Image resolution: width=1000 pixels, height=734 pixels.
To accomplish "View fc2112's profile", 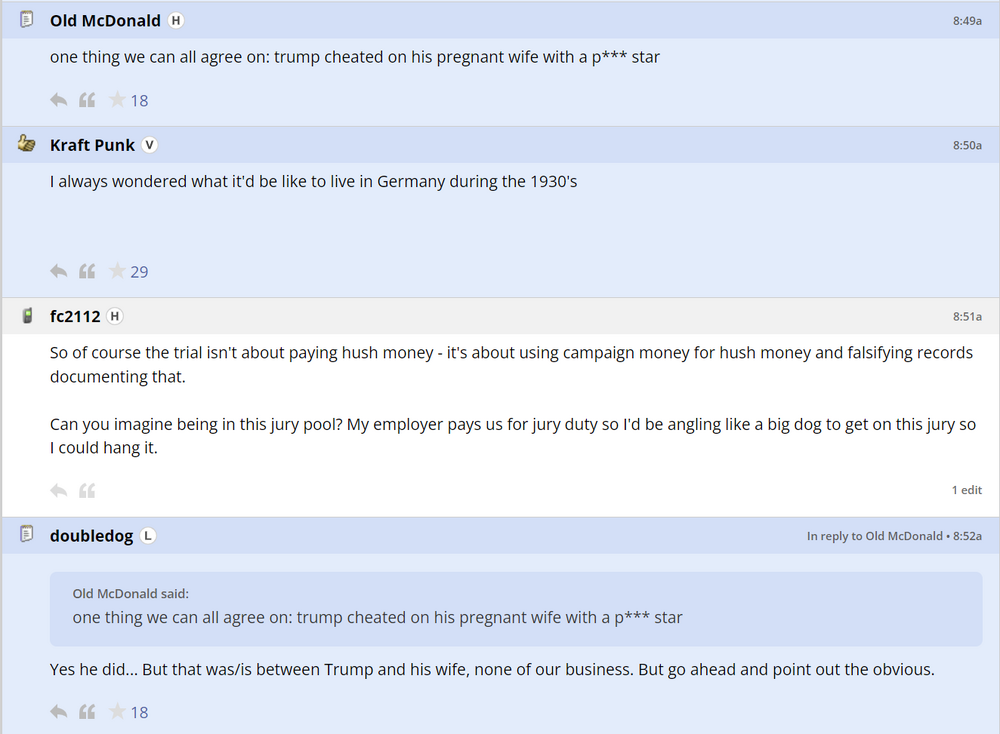I will [75, 316].
